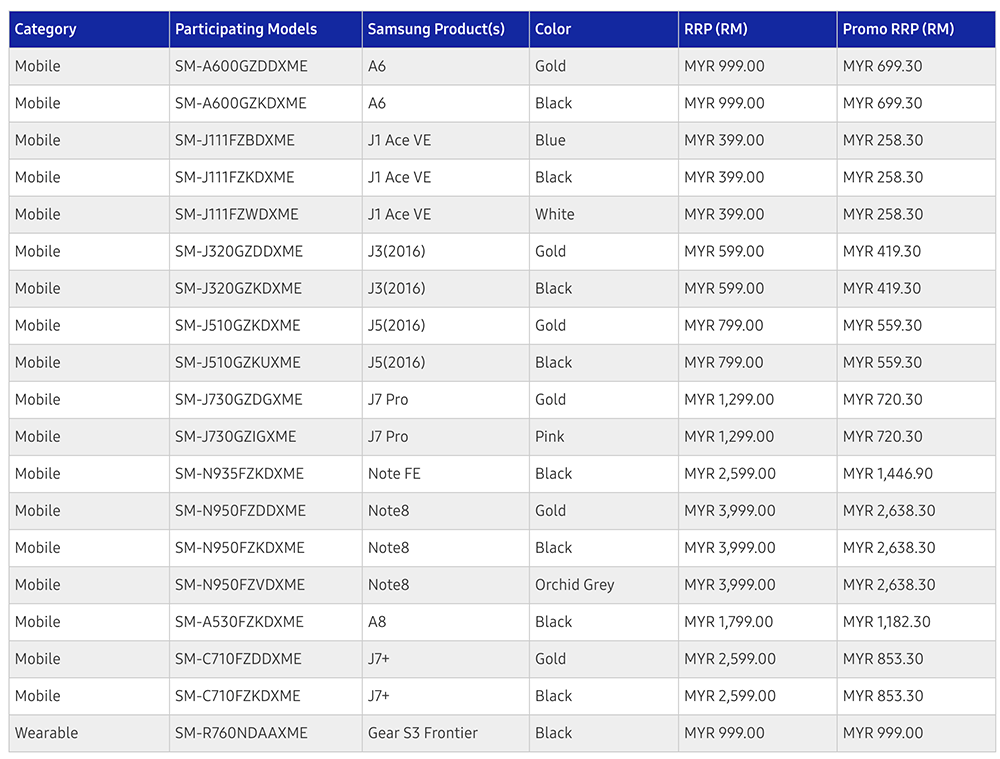Click the Samsung Product(s) column header
Image resolution: width=1000 pixels, height=759 pixels.
(x=436, y=29)
